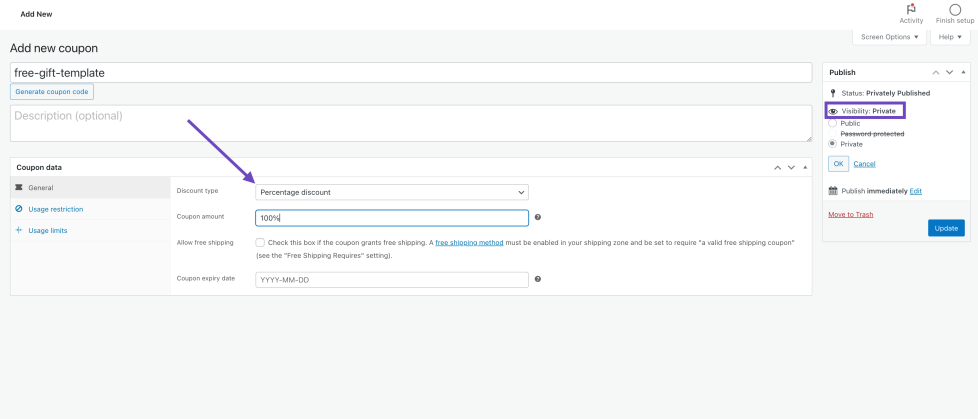Switch to the Usage restriction tab
This screenshot has height=419, width=978.
coord(55,209)
